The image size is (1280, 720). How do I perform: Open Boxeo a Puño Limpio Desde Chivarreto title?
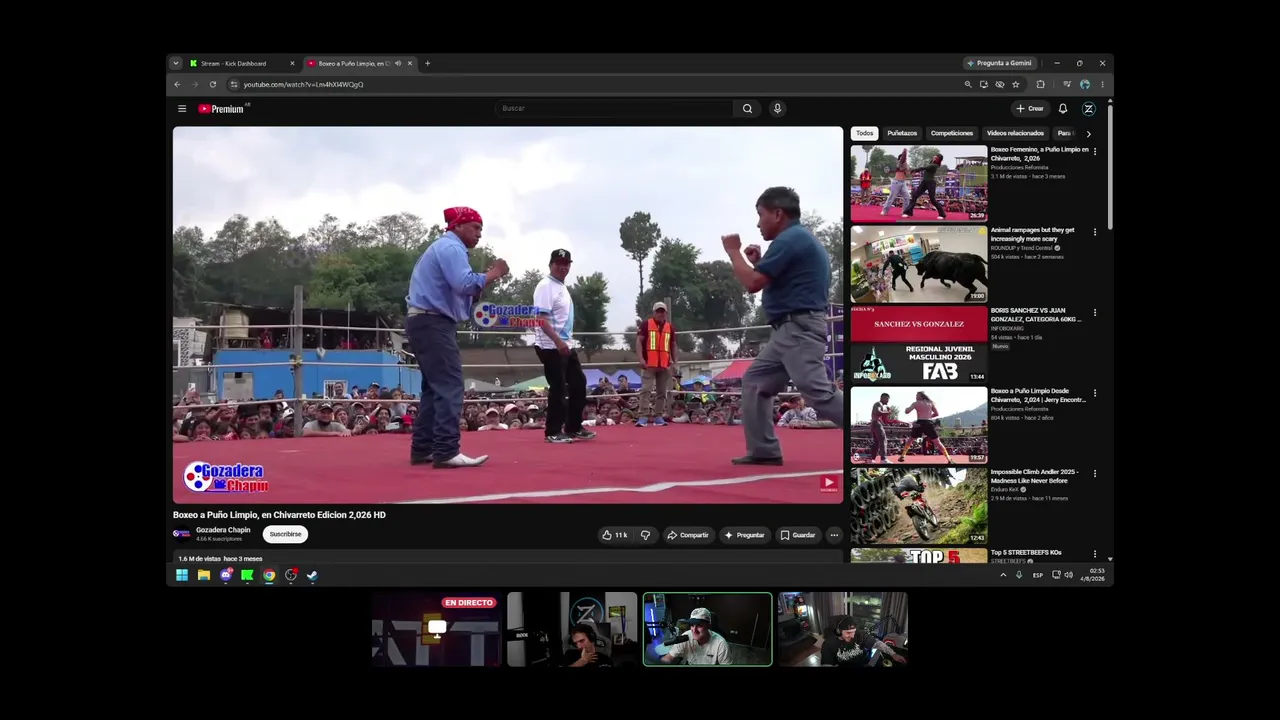(x=1038, y=396)
